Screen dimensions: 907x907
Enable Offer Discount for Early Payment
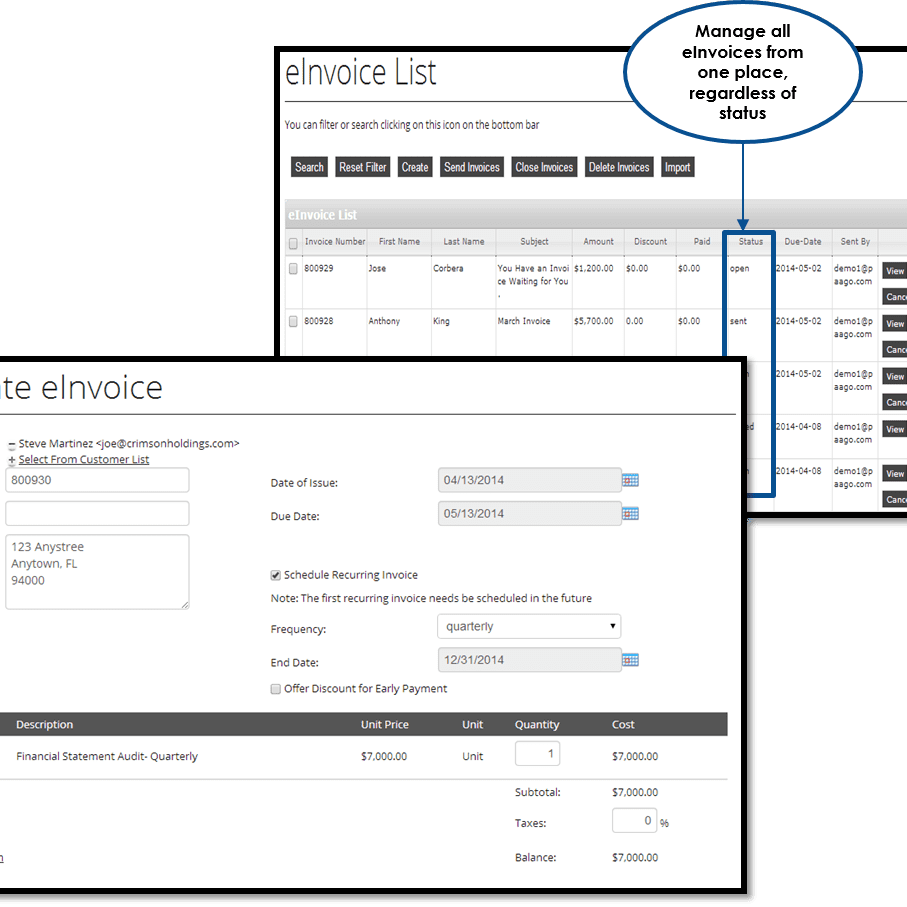[276, 689]
